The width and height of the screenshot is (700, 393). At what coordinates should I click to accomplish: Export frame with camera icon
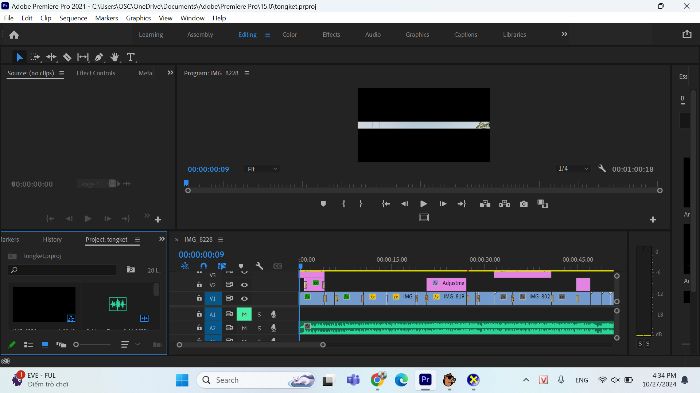pyautogui.click(x=524, y=204)
